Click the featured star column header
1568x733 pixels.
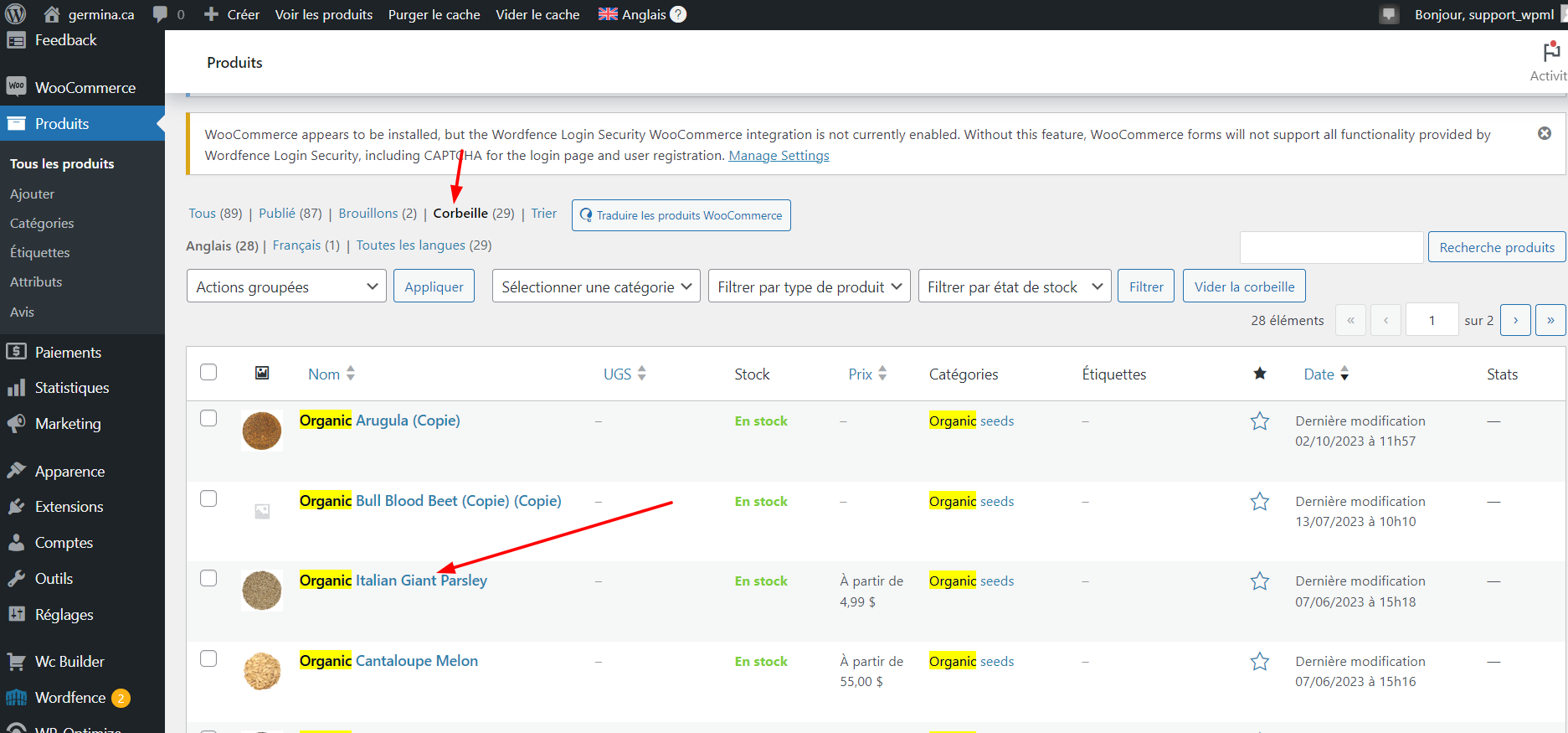click(1259, 374)
